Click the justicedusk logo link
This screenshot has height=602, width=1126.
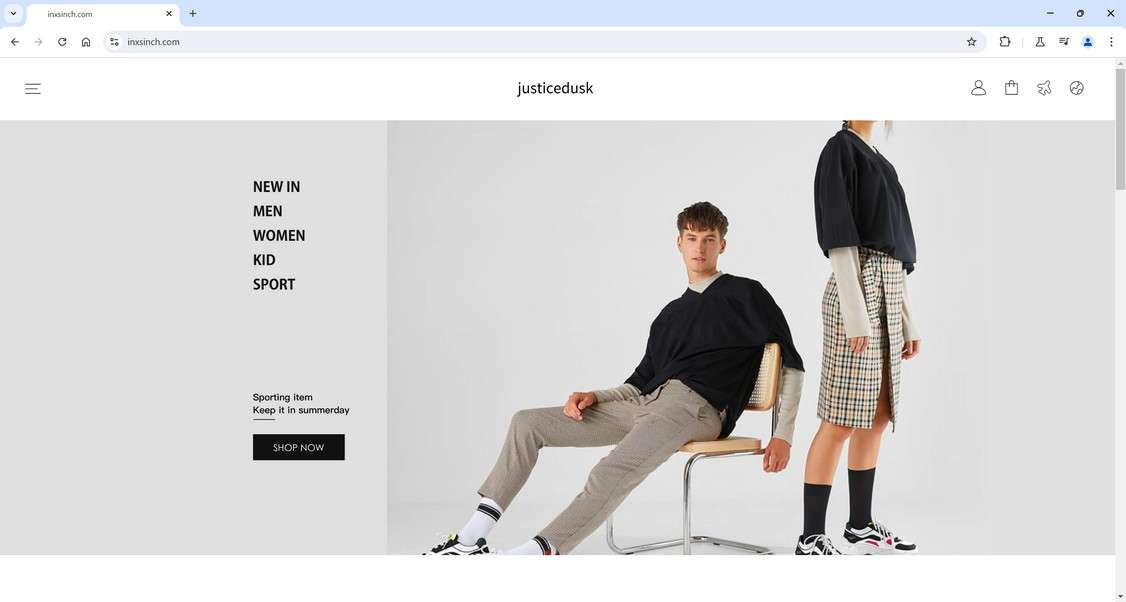point(555,88)
